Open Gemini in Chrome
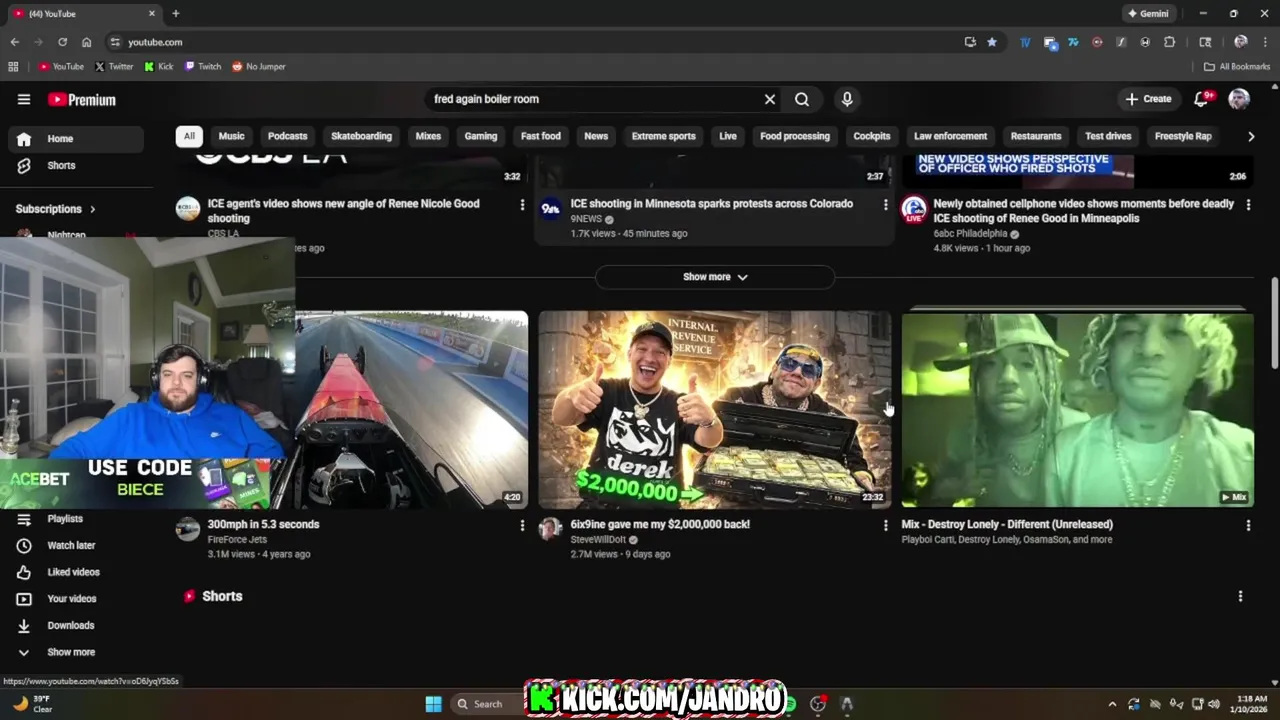Viewport: 1280px width, 720px height. (x=1148, y=14)
